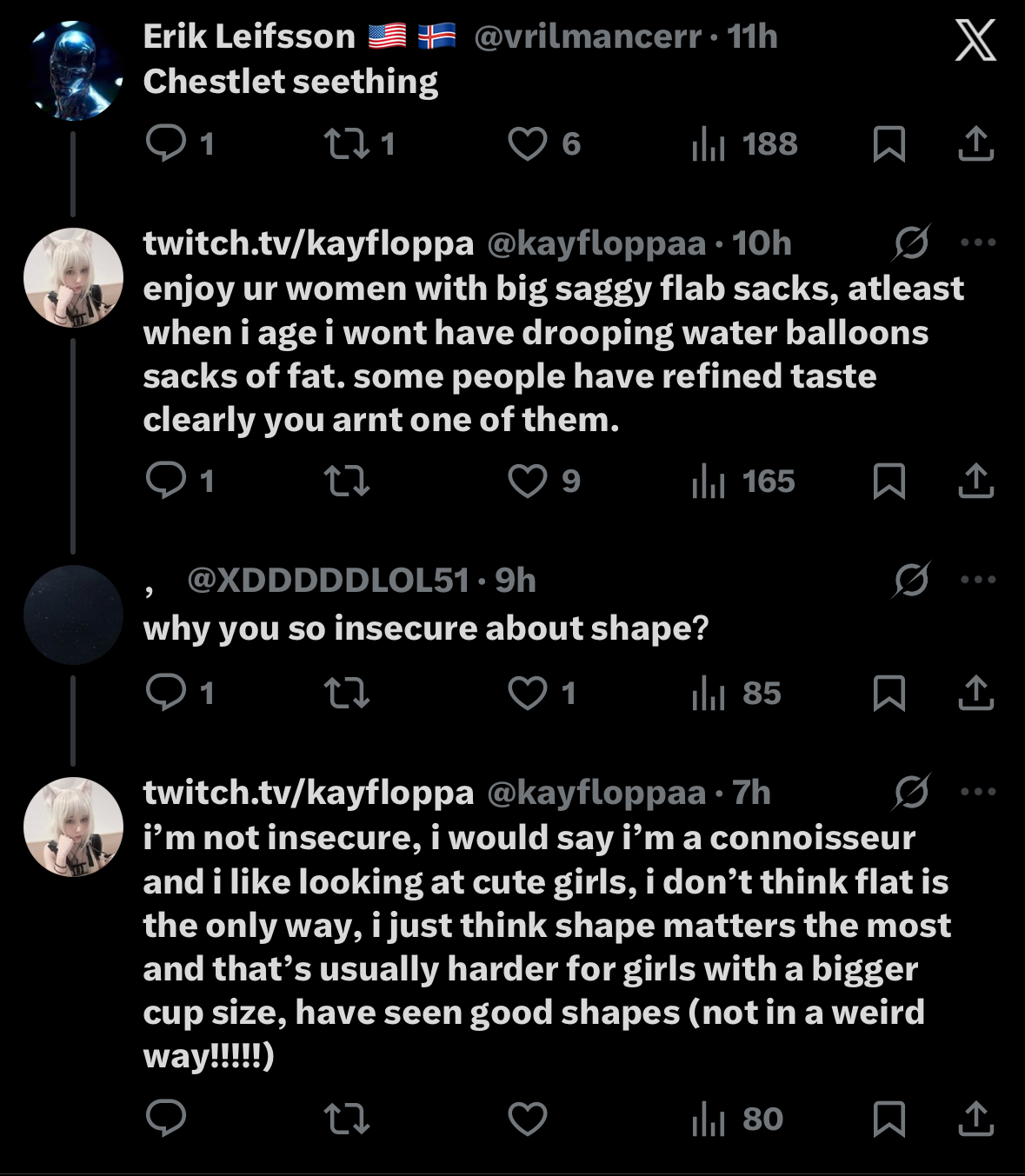Reply to the "why you so insecure" post

[x=166, y=693]
